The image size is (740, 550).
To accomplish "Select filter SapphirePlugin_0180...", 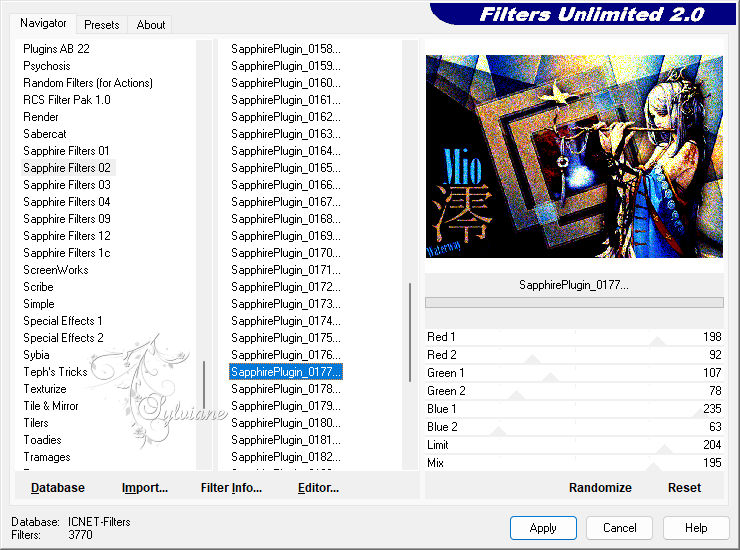I will [286, 423].
